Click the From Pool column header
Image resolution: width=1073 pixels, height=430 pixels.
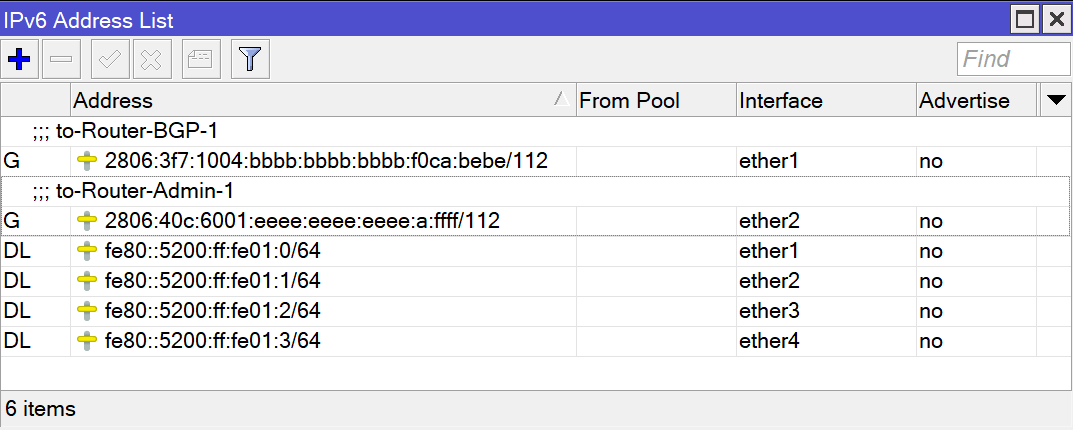tap(655, 100)
